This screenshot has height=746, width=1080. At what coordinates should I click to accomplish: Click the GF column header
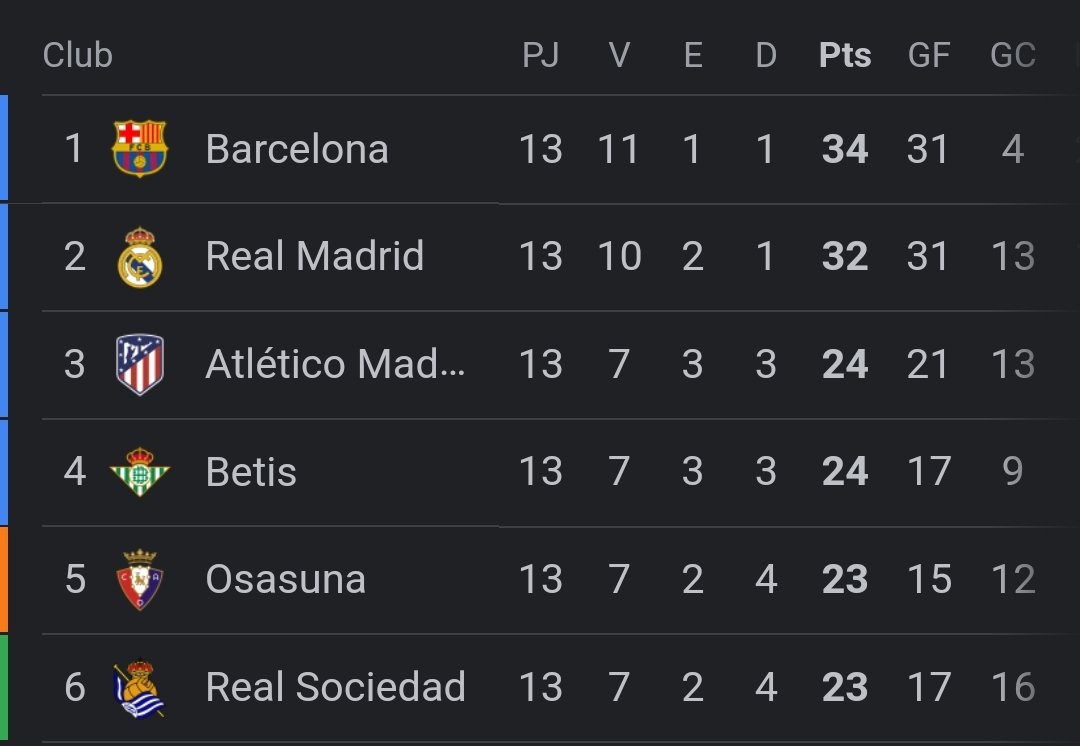pos(928,55)
